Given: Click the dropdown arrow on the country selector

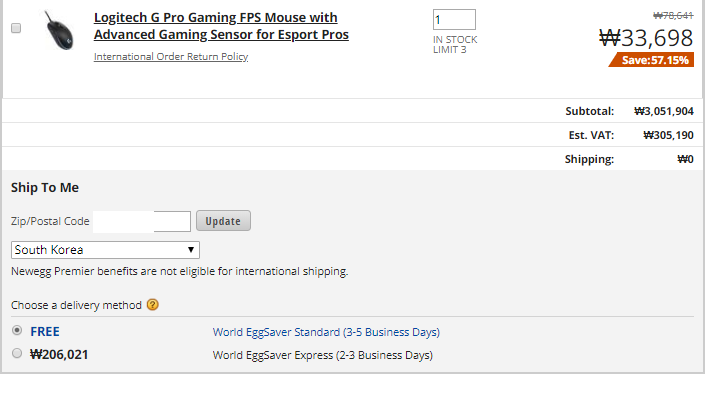Looking at the screenshot, I should 190,250.
